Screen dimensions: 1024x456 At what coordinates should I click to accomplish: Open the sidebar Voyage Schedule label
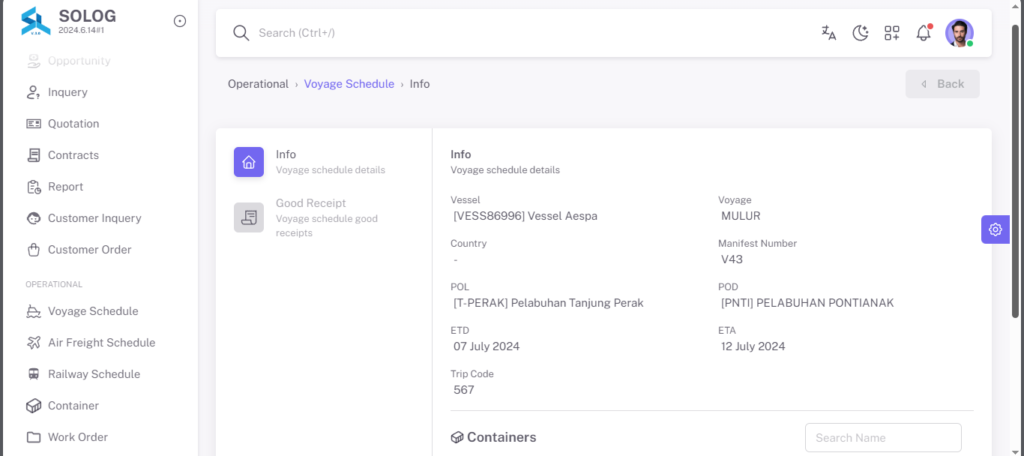click(93, 311)
